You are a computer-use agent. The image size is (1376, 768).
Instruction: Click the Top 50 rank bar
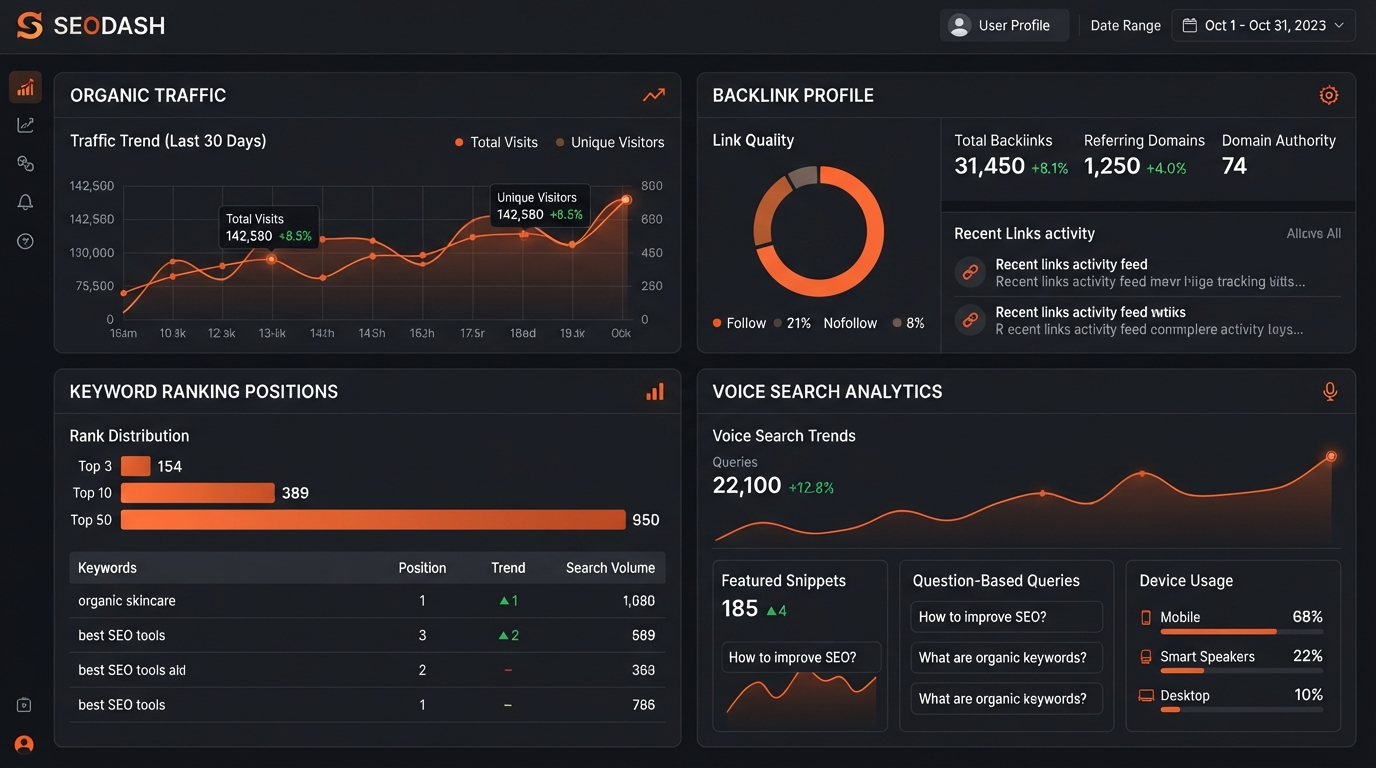[x=373, y=520]
